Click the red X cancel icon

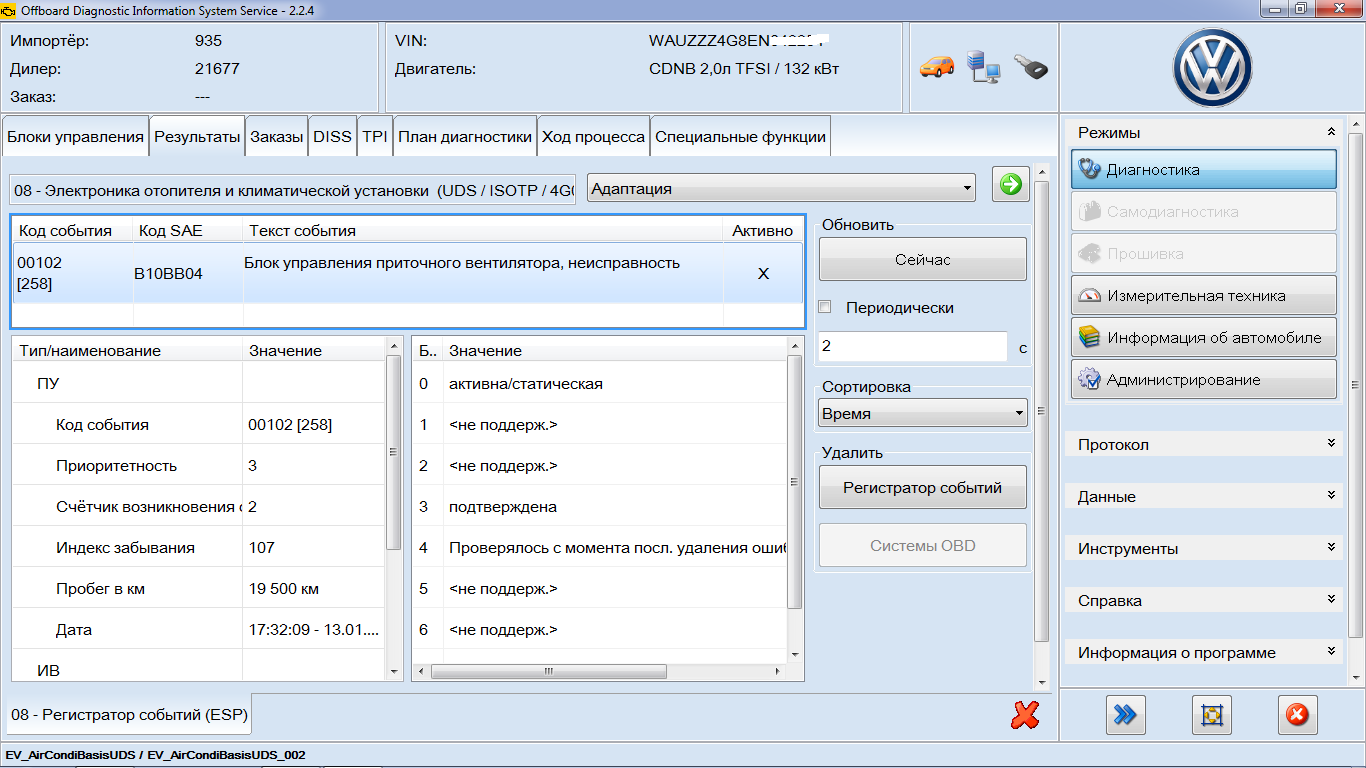(1025, 714)
